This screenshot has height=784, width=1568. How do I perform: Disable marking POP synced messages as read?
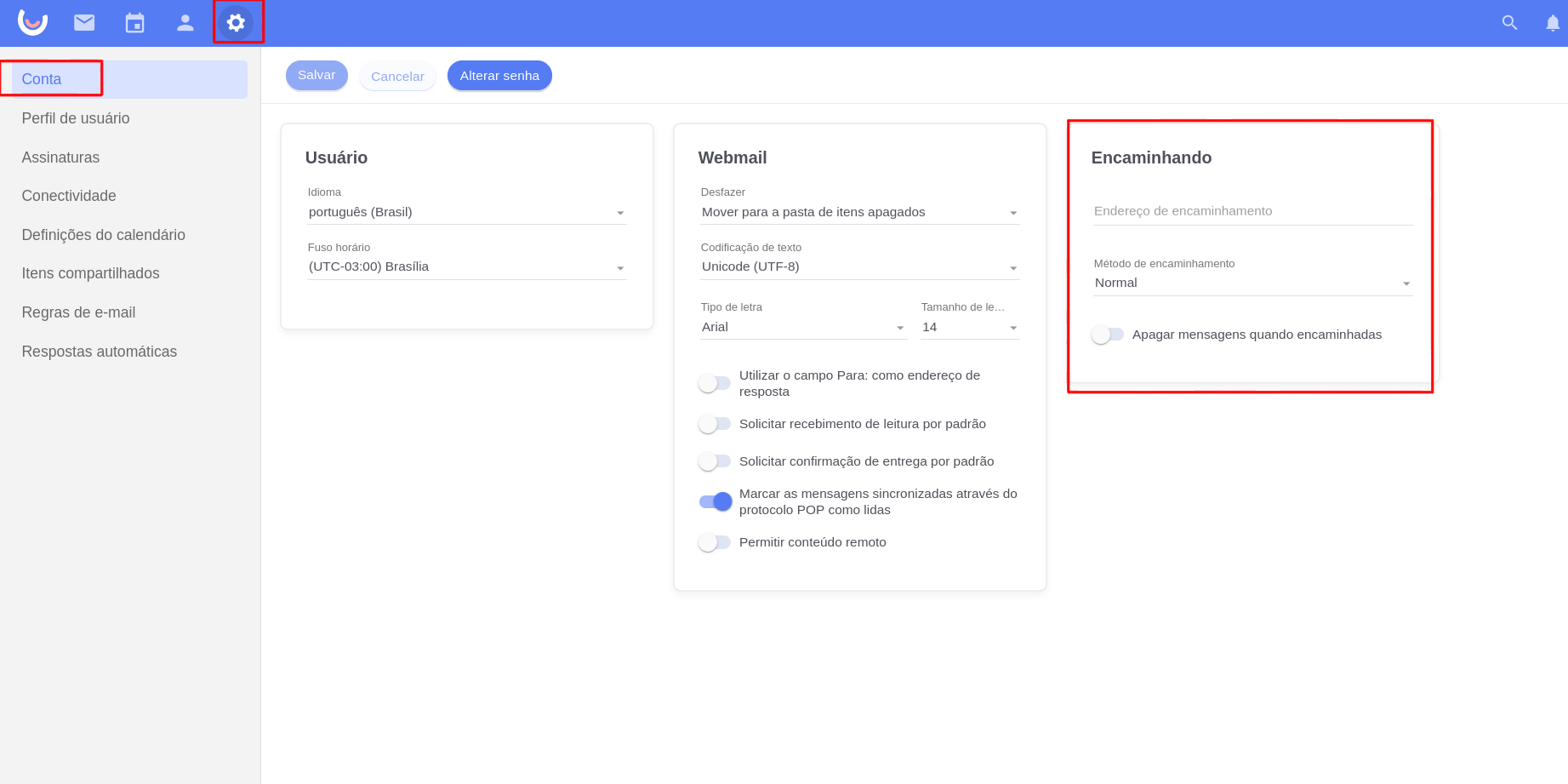tap(715, 501)
